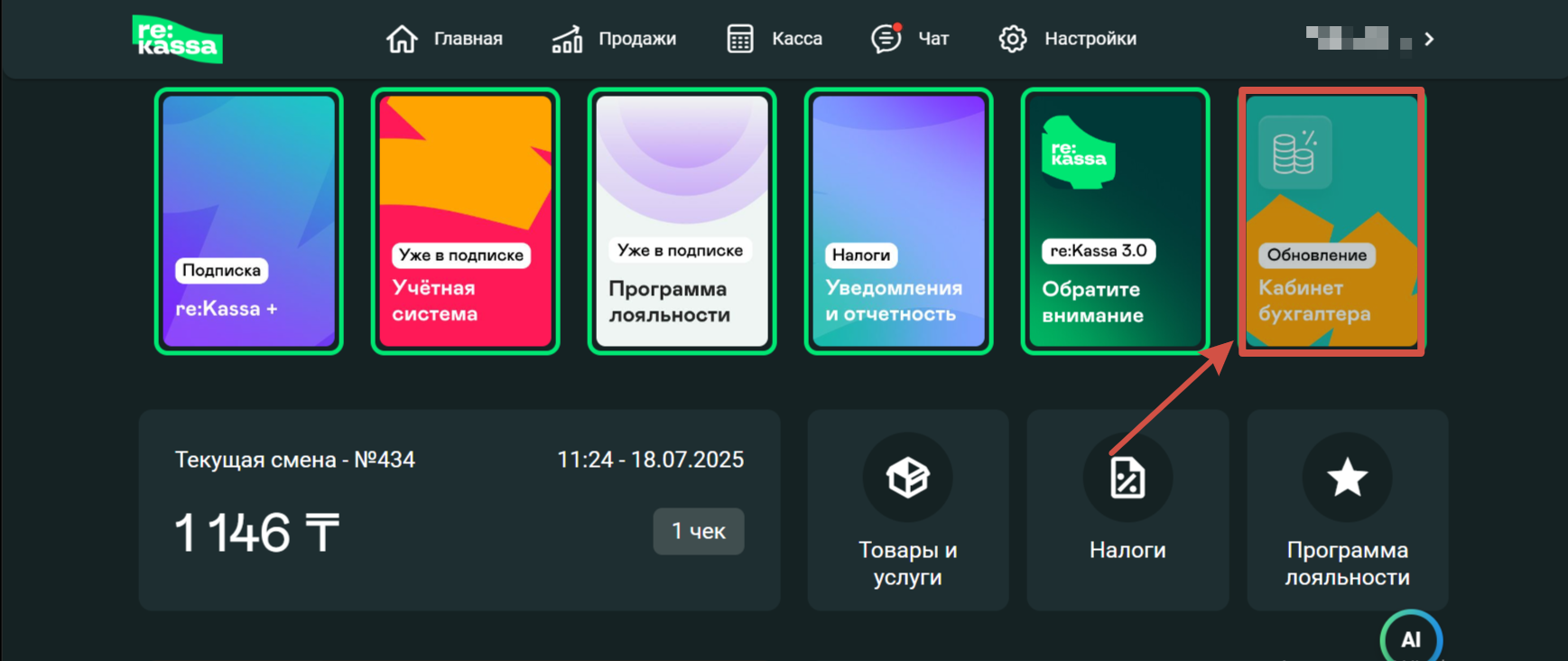Open the Налоги tile label
This screenshot has height=661, width=1568.
tap(1127, 550)
